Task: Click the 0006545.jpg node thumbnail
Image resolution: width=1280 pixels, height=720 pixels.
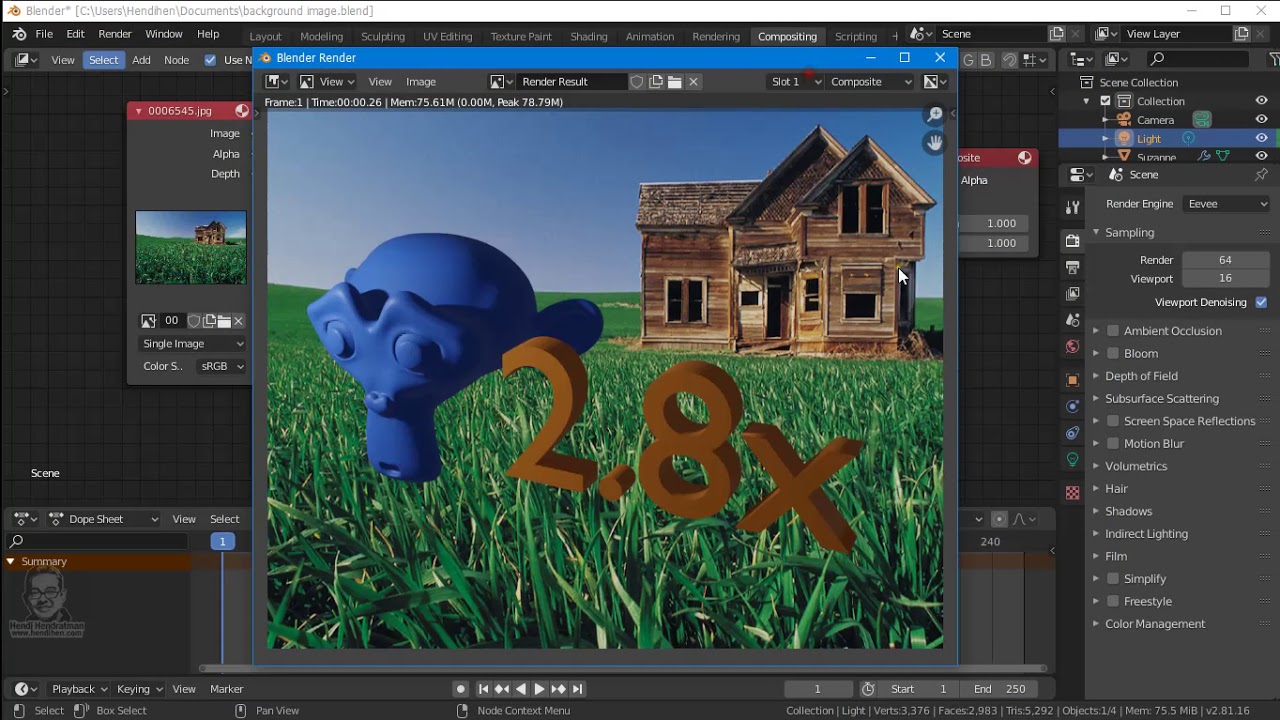Action: (191, 247)
